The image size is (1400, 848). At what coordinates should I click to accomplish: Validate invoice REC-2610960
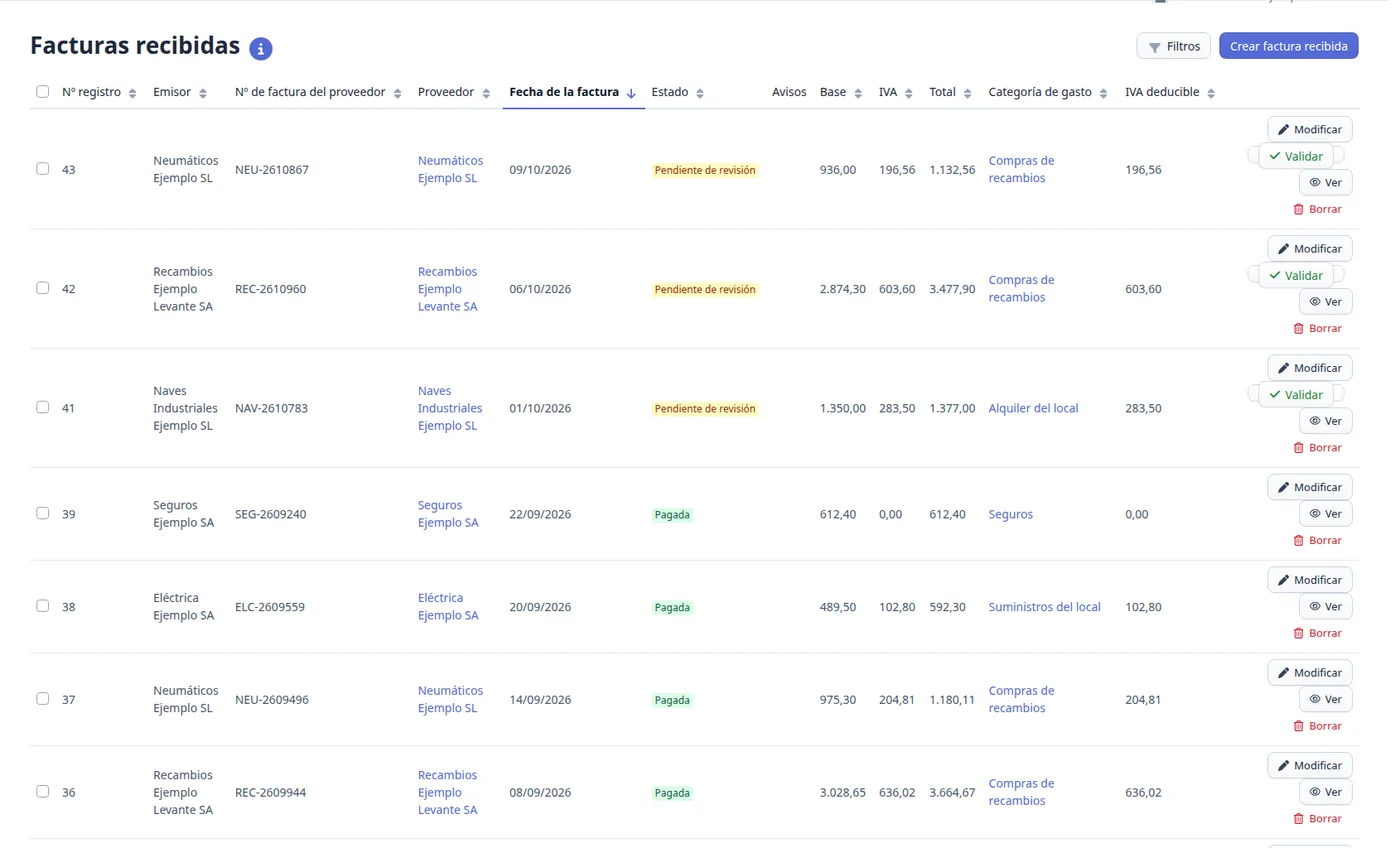pos(1296,275)
